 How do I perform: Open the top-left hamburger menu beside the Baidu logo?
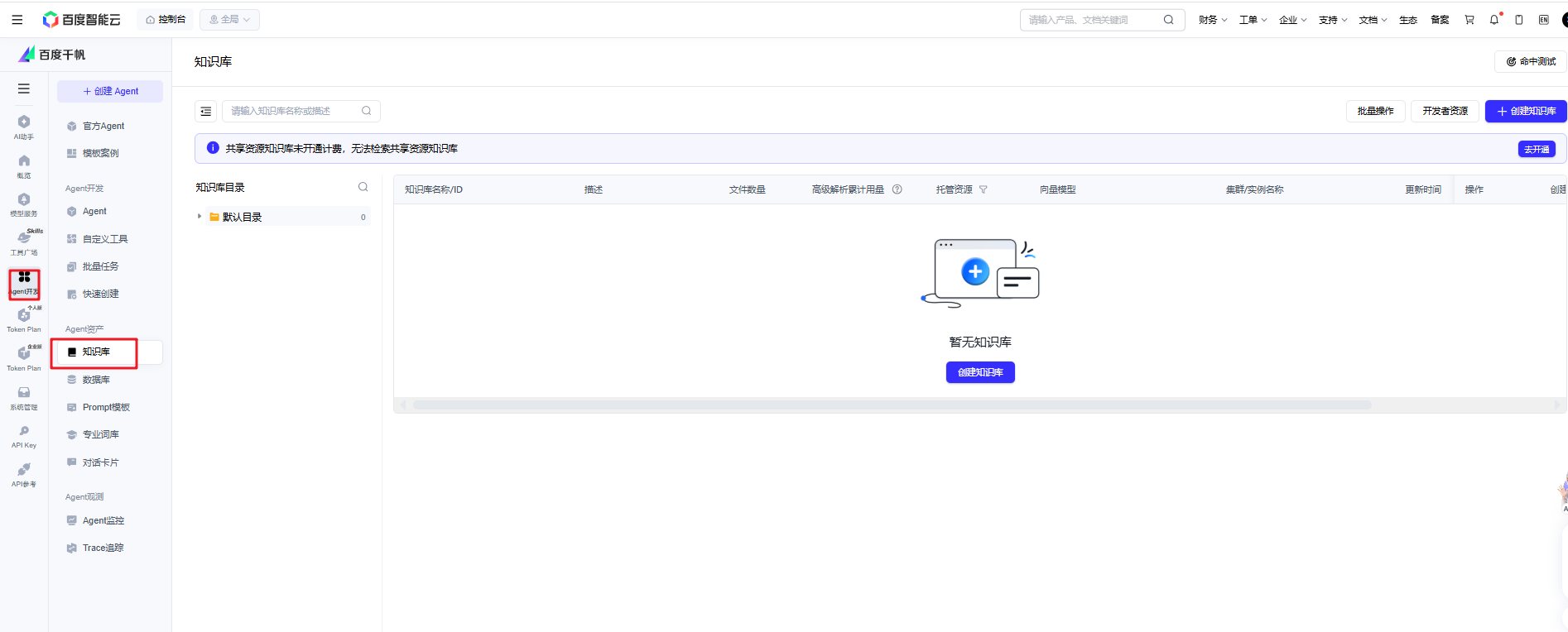tap(17, 20)
